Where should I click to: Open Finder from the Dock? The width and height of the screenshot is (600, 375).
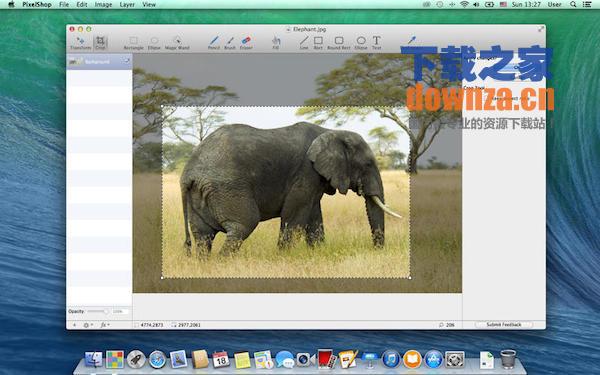[x=94, y=359]
